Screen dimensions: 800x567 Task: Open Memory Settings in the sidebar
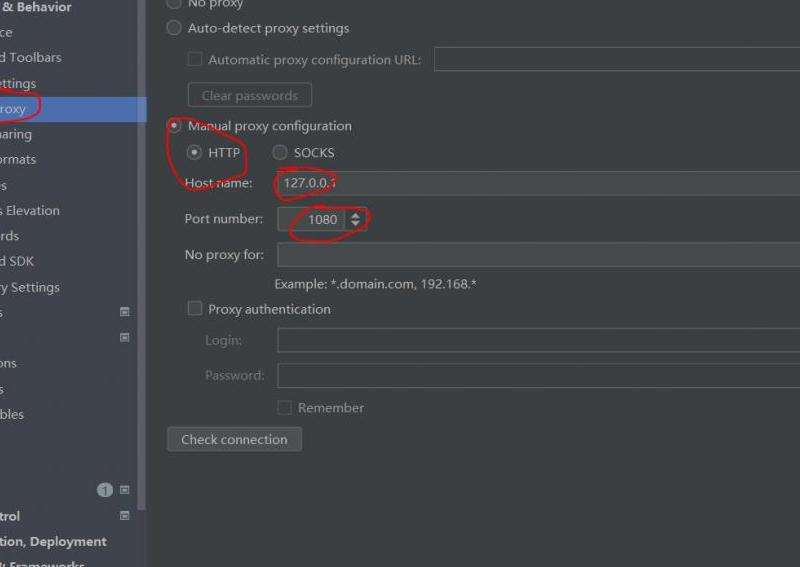30,287
